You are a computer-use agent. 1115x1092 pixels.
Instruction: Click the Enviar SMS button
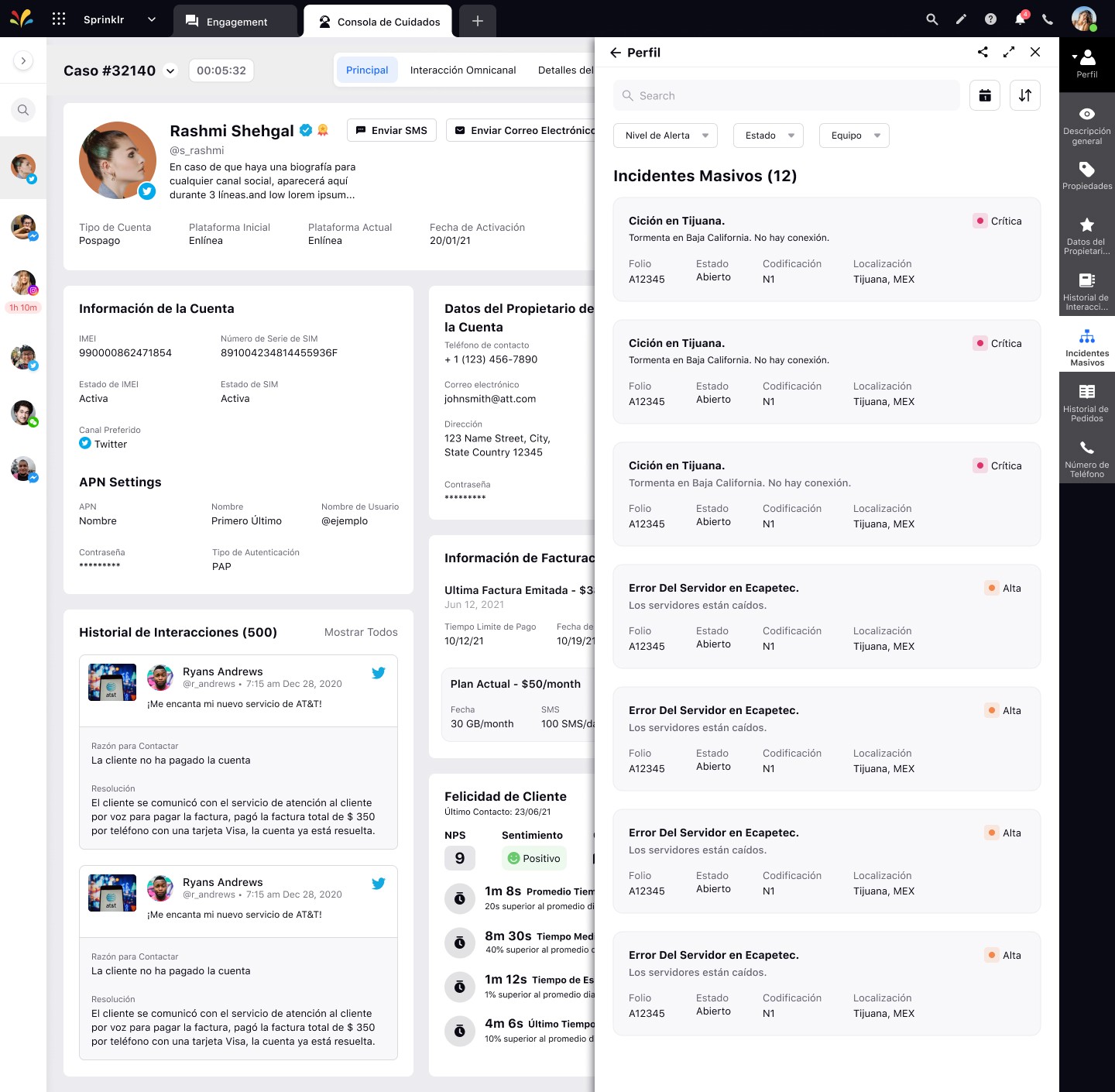392,130
